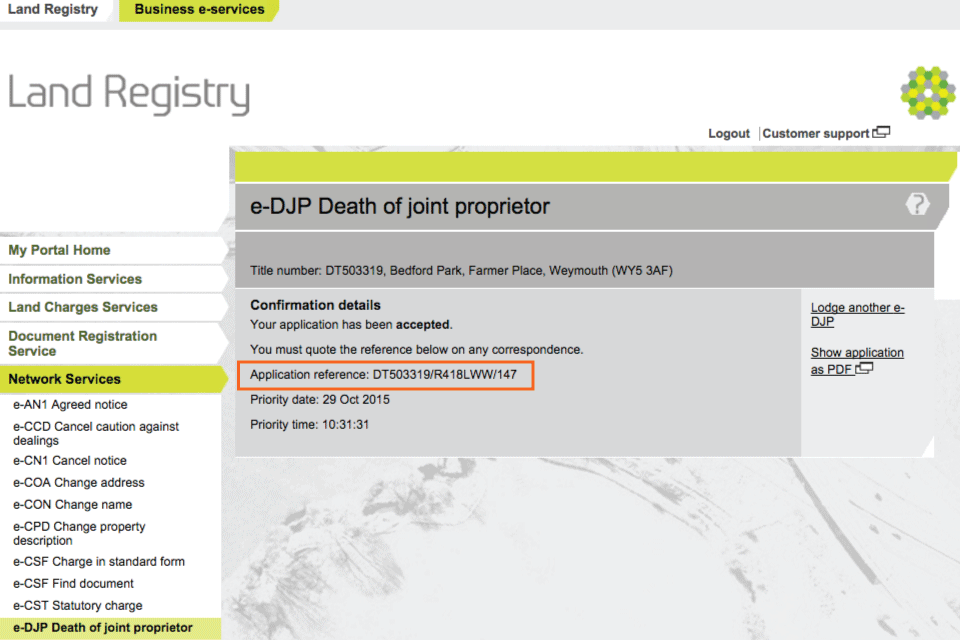Click the Logout link
The height and width of the screenshot is (640, 960).
(728, 133)
